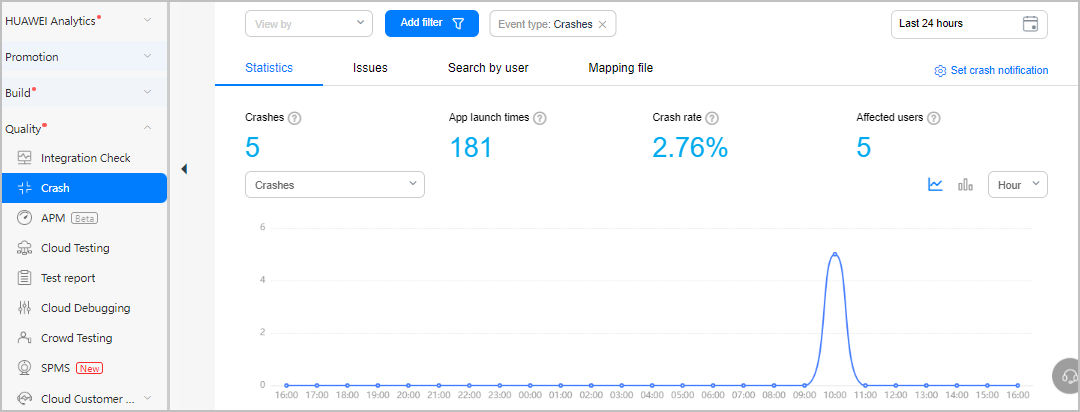
Task: Click the funnel icon in Add filter
Action: pos(458,23)
